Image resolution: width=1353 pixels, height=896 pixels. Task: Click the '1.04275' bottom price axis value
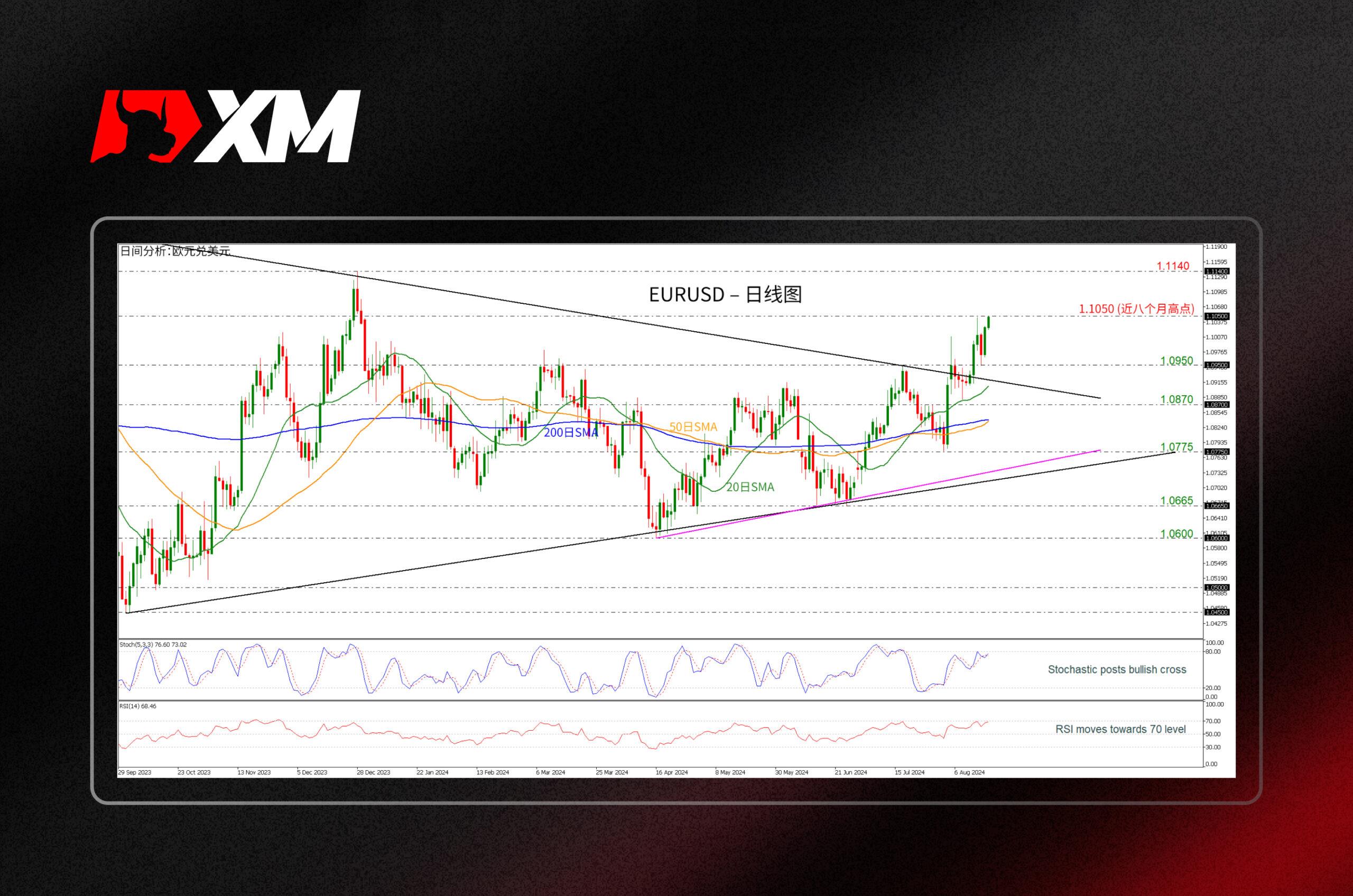coord(1216,623)
